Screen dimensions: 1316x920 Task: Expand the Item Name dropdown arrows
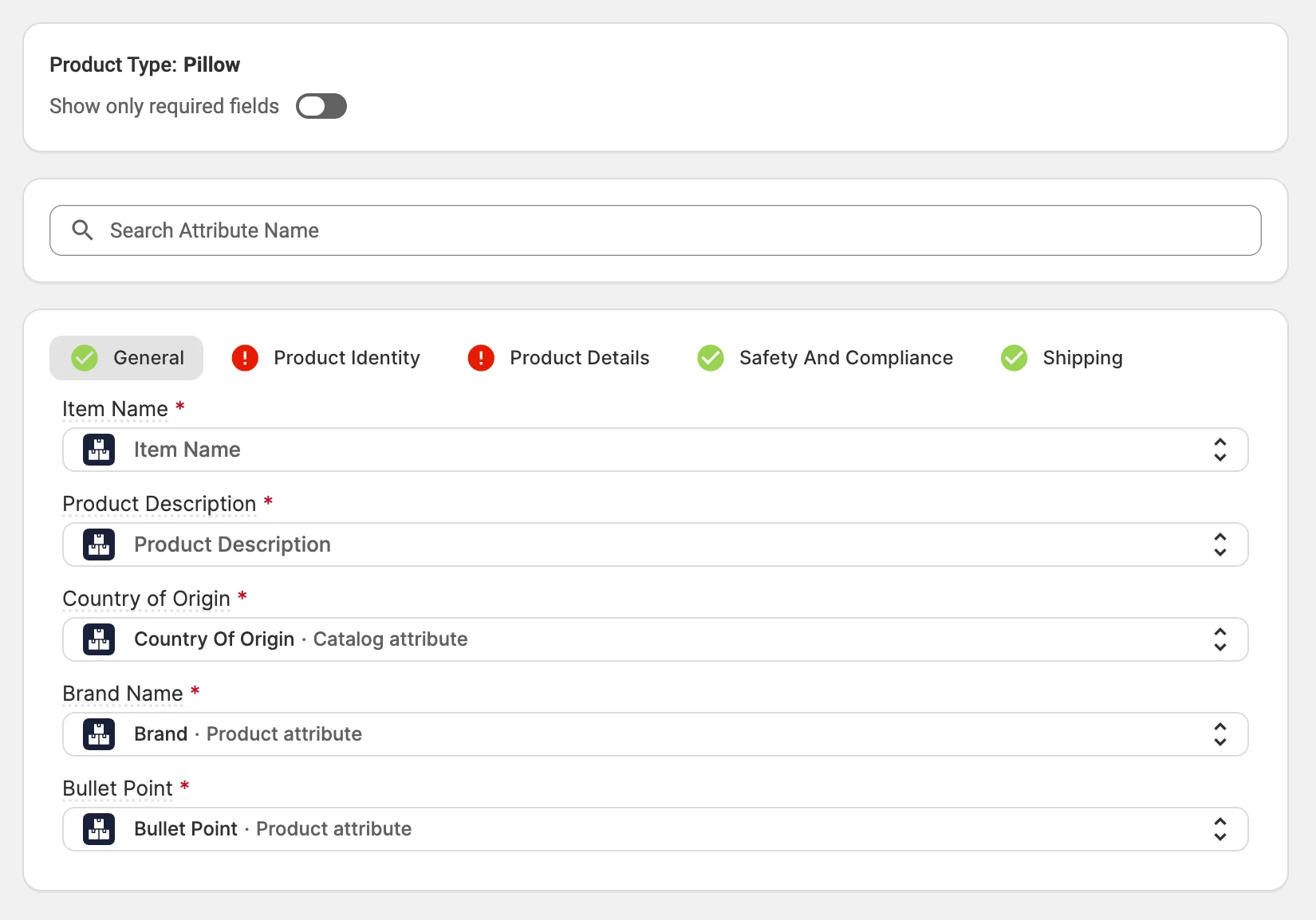(1220, 450)
